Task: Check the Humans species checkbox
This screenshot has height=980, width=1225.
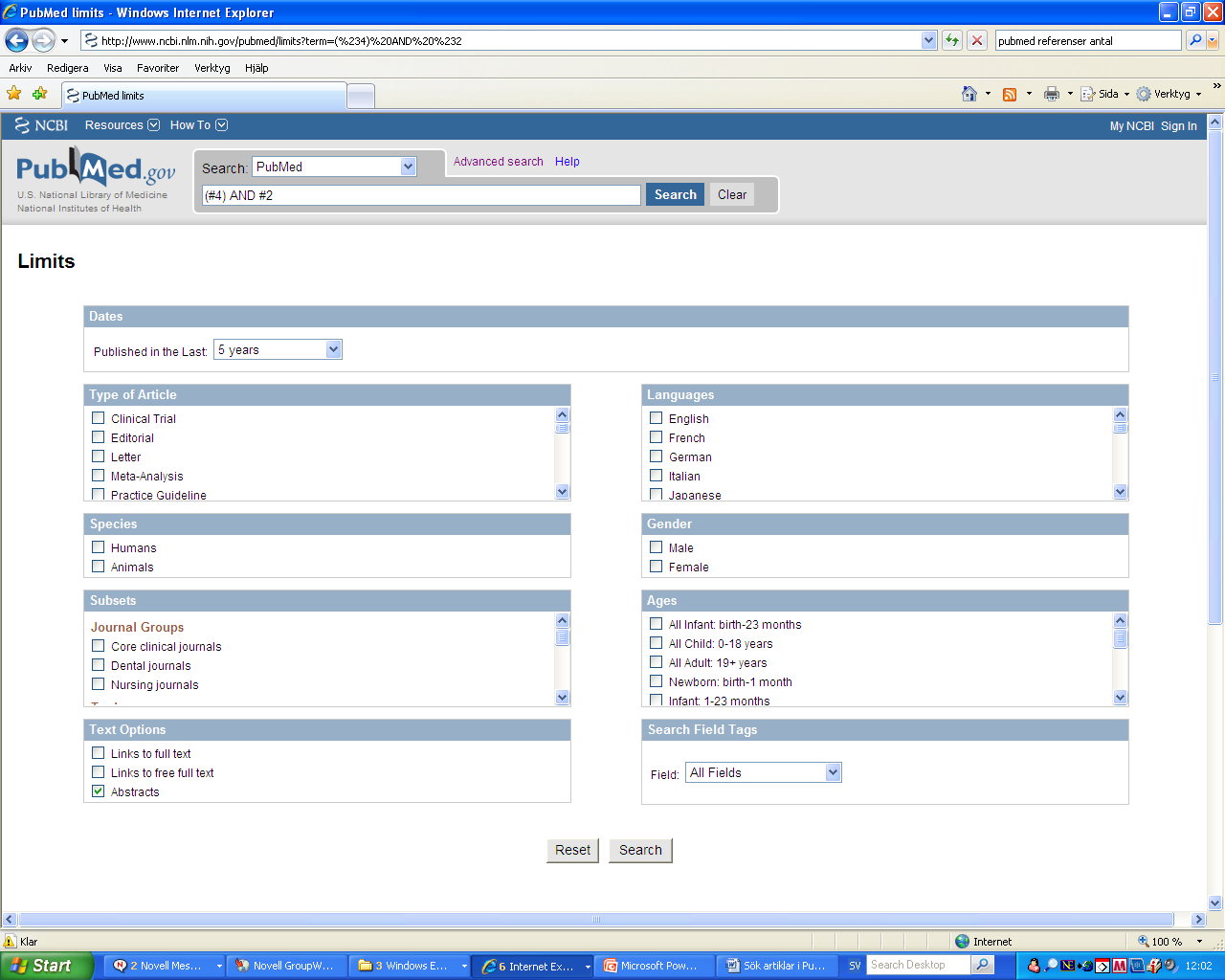Action: pos(98,547)
